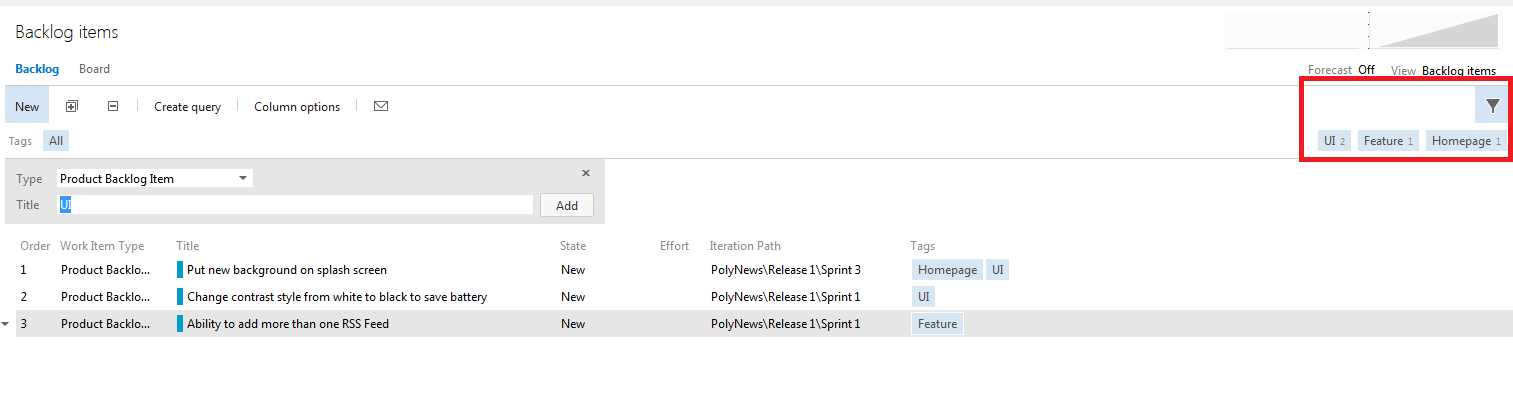Select the All tags filter
This screenshot has height=395, width=1513.
point(56,141)
